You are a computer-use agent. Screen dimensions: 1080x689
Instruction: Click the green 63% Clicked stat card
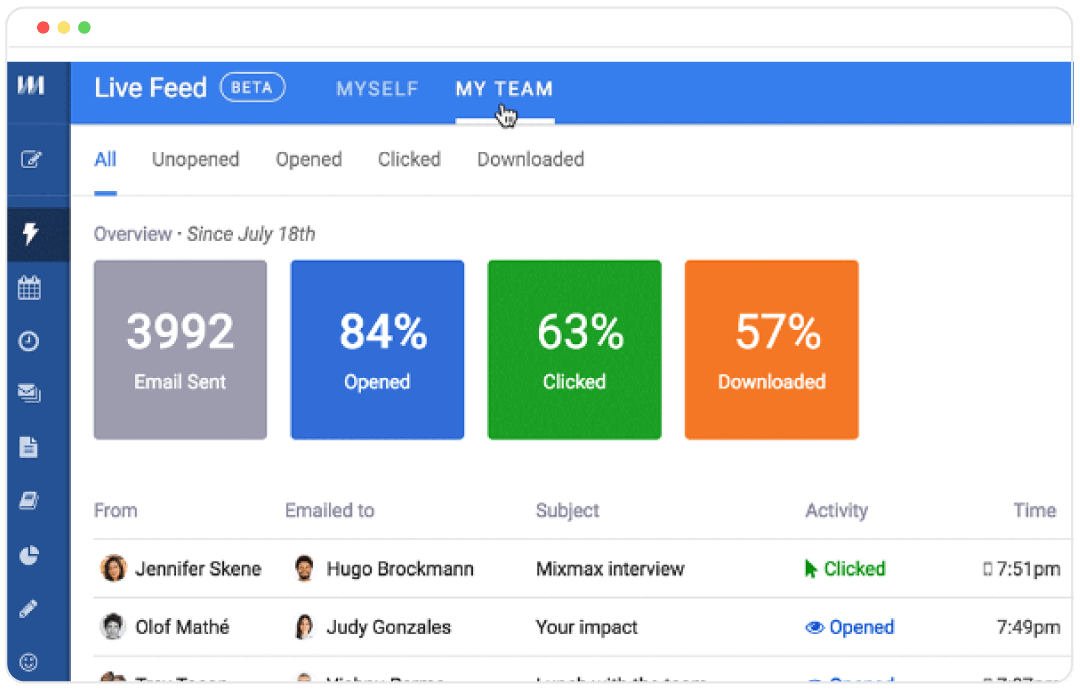pyautogui.click(x=574, y=349)
